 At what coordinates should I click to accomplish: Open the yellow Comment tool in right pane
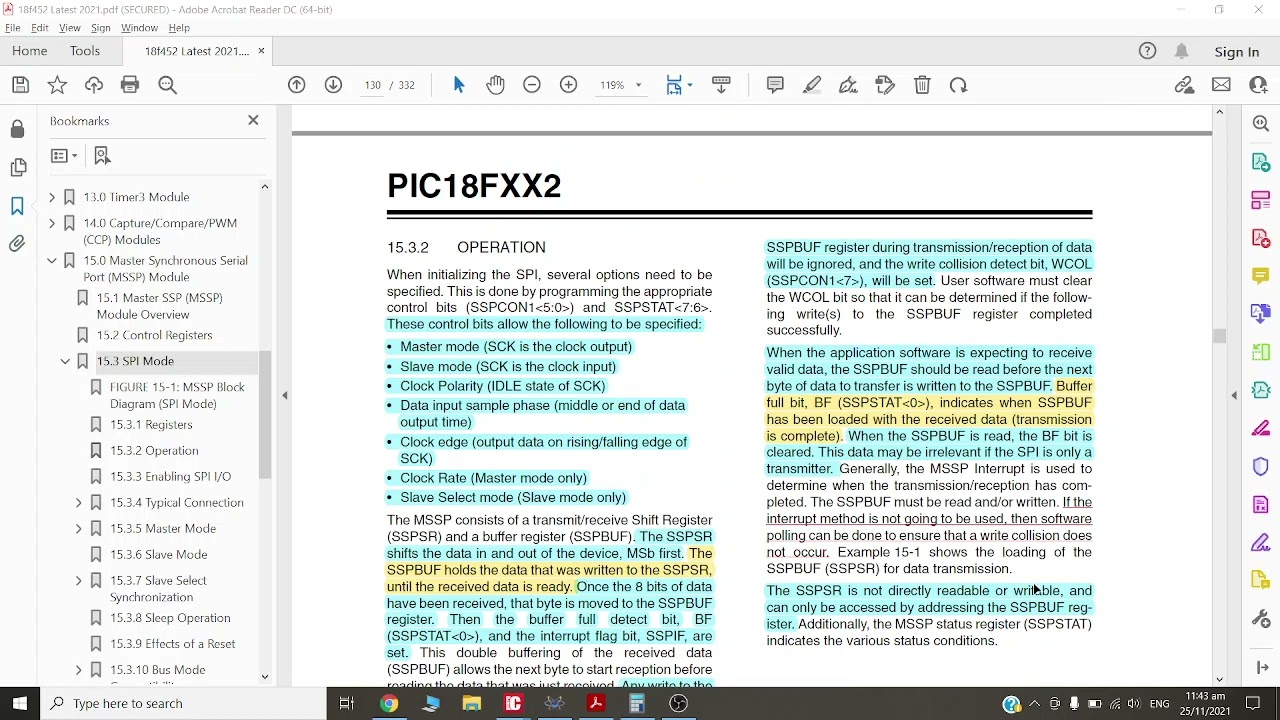pyautogui.click(x=1261, y=276)
